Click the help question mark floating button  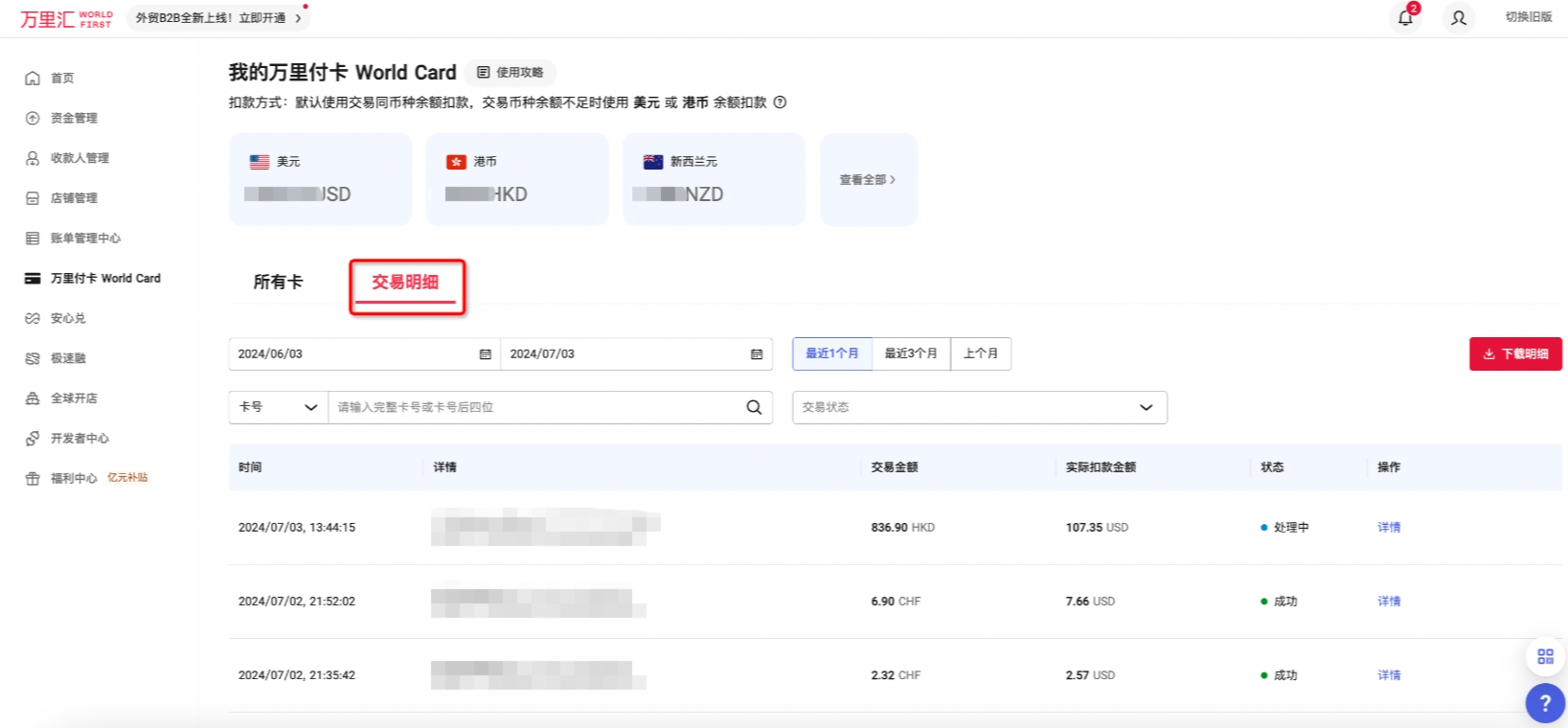1544,704
